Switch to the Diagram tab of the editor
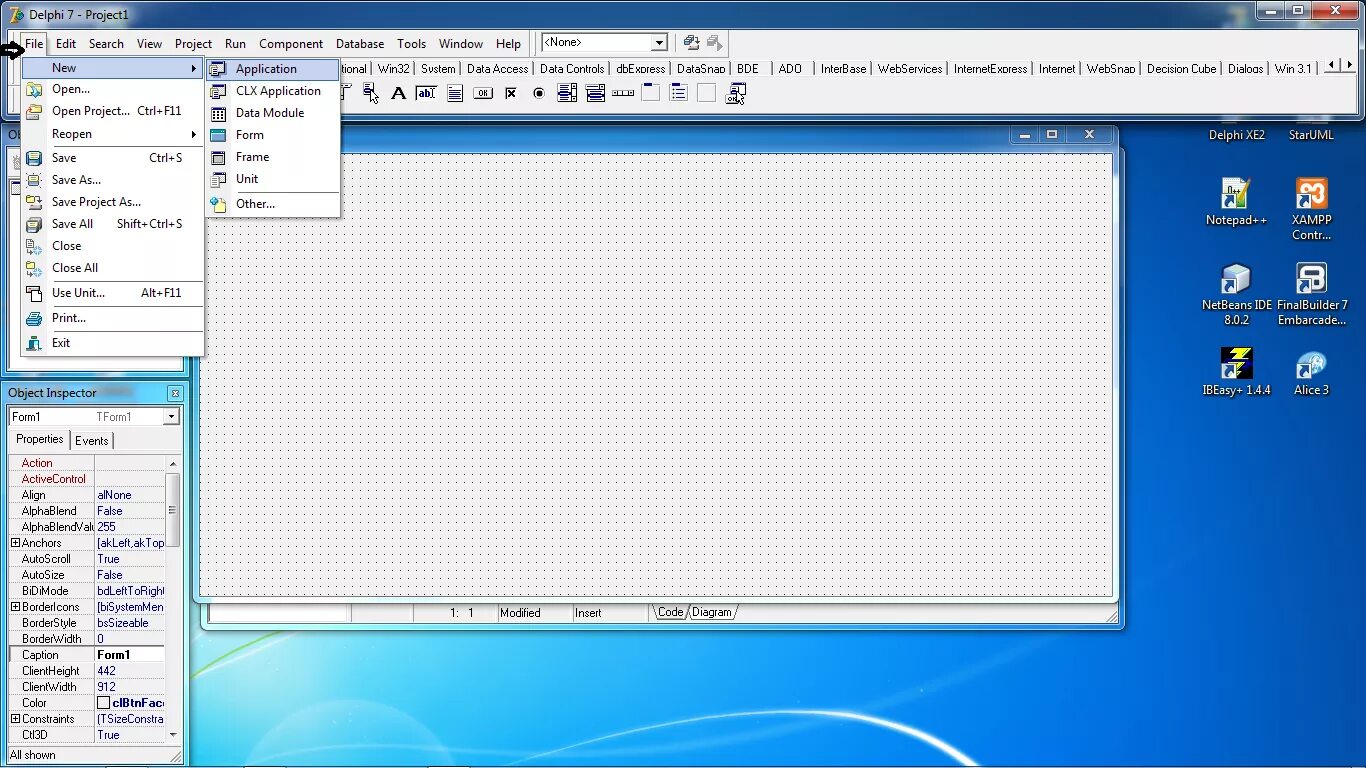 (711, 612)
